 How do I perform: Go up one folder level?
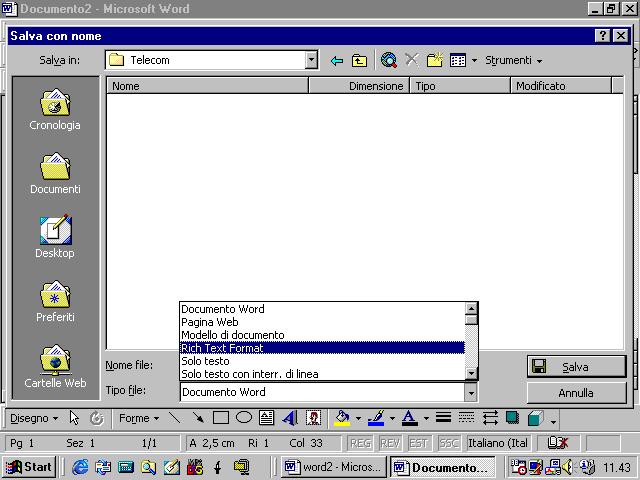tap(359, 61)
